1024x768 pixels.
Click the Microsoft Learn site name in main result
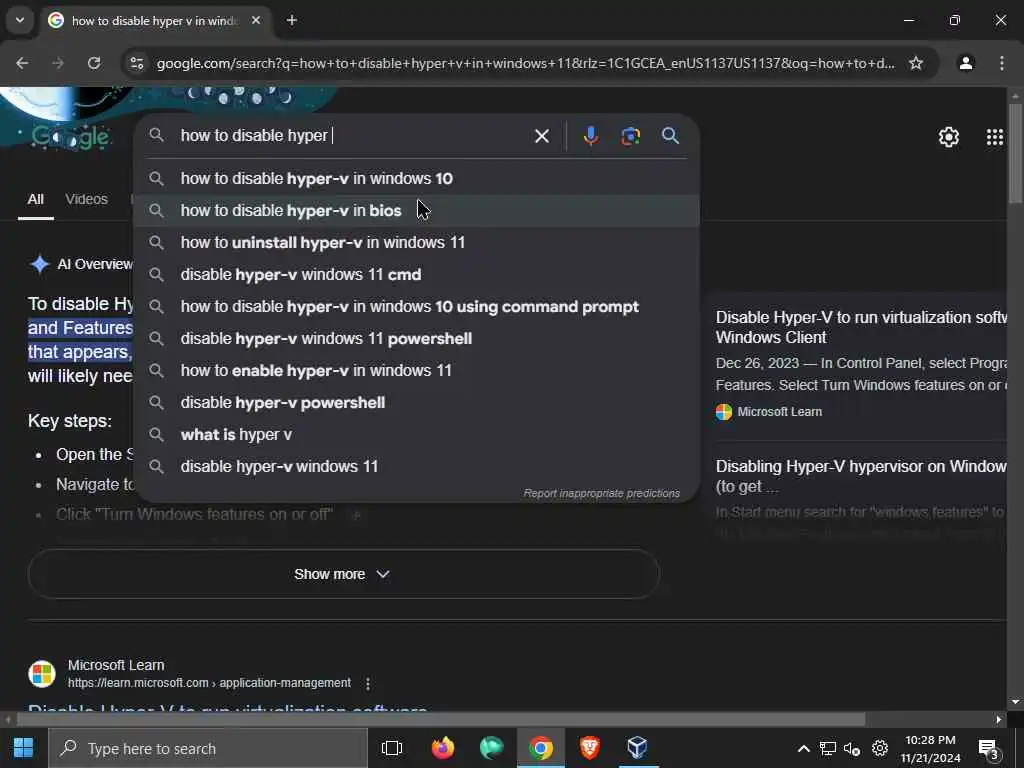click(x=116, y=665)
